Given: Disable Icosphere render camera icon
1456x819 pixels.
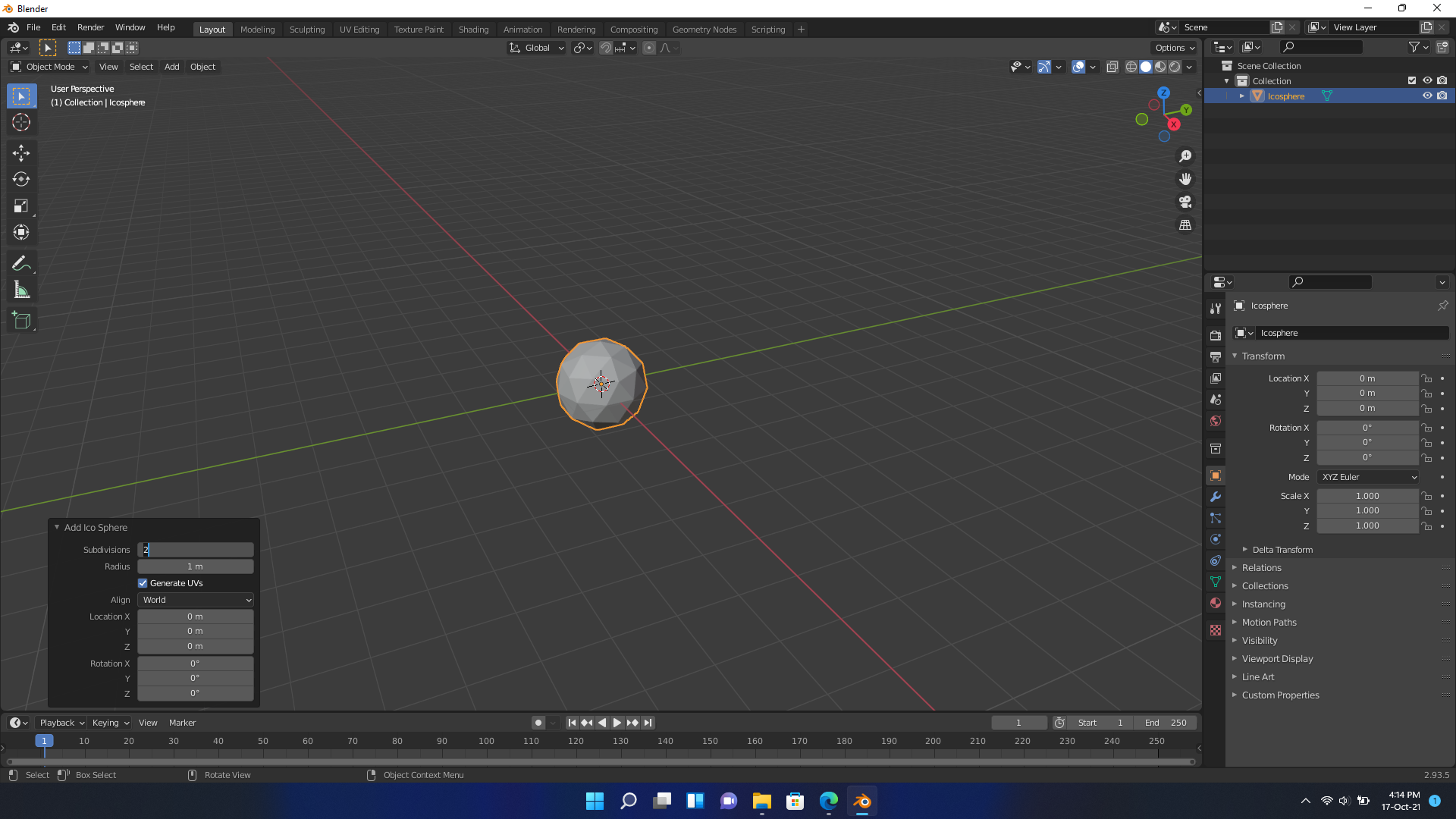Looking at the screenshot, I should click(x=1442, y=96).
